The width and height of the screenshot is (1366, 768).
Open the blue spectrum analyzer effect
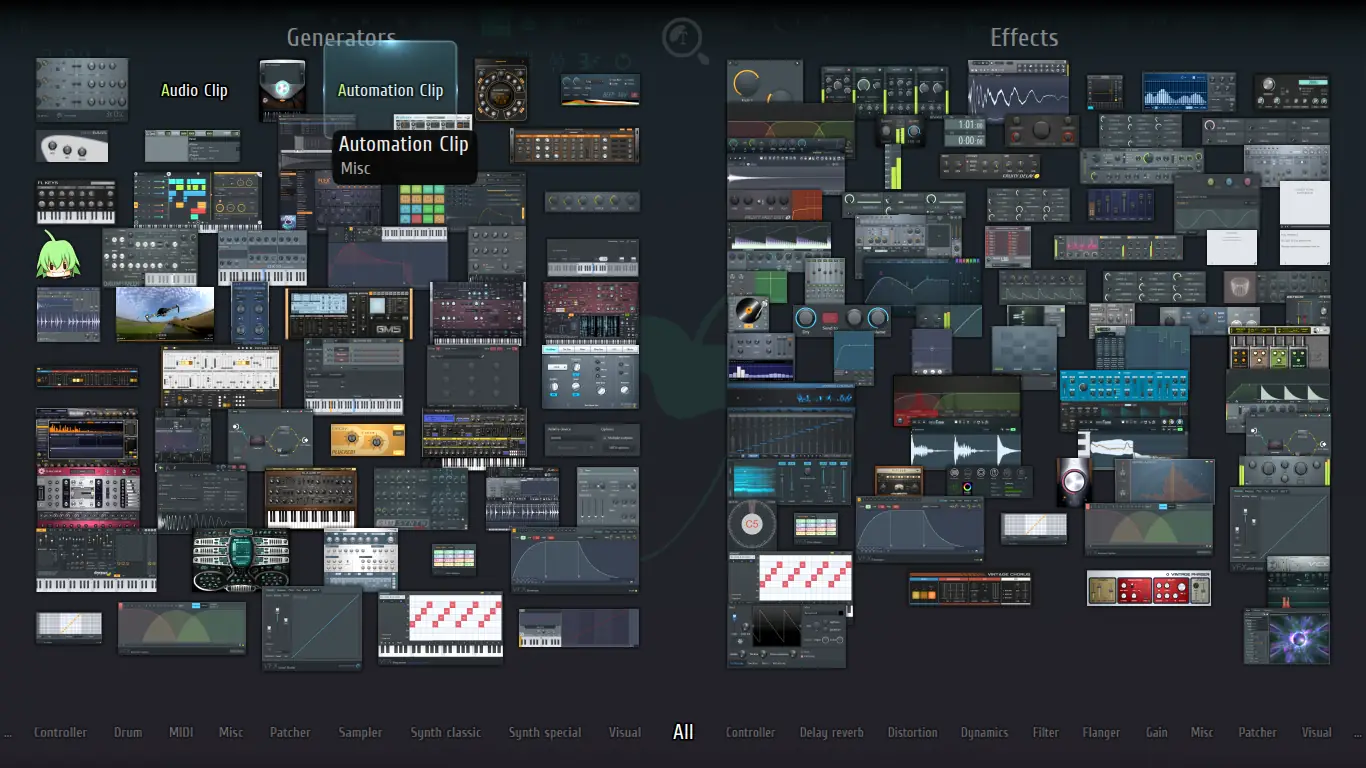1189,92
